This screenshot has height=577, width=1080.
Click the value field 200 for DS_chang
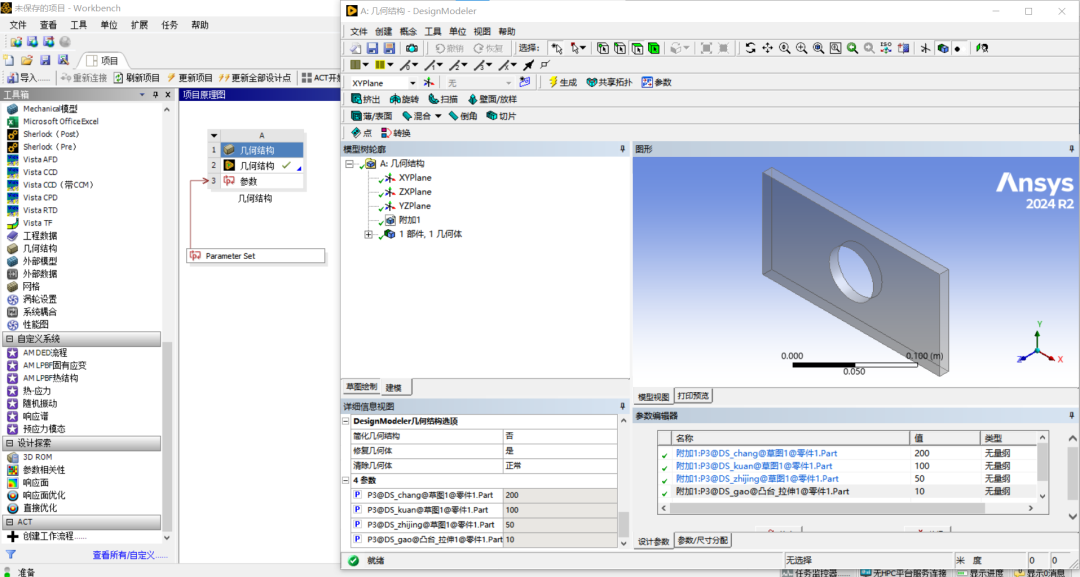560,495
